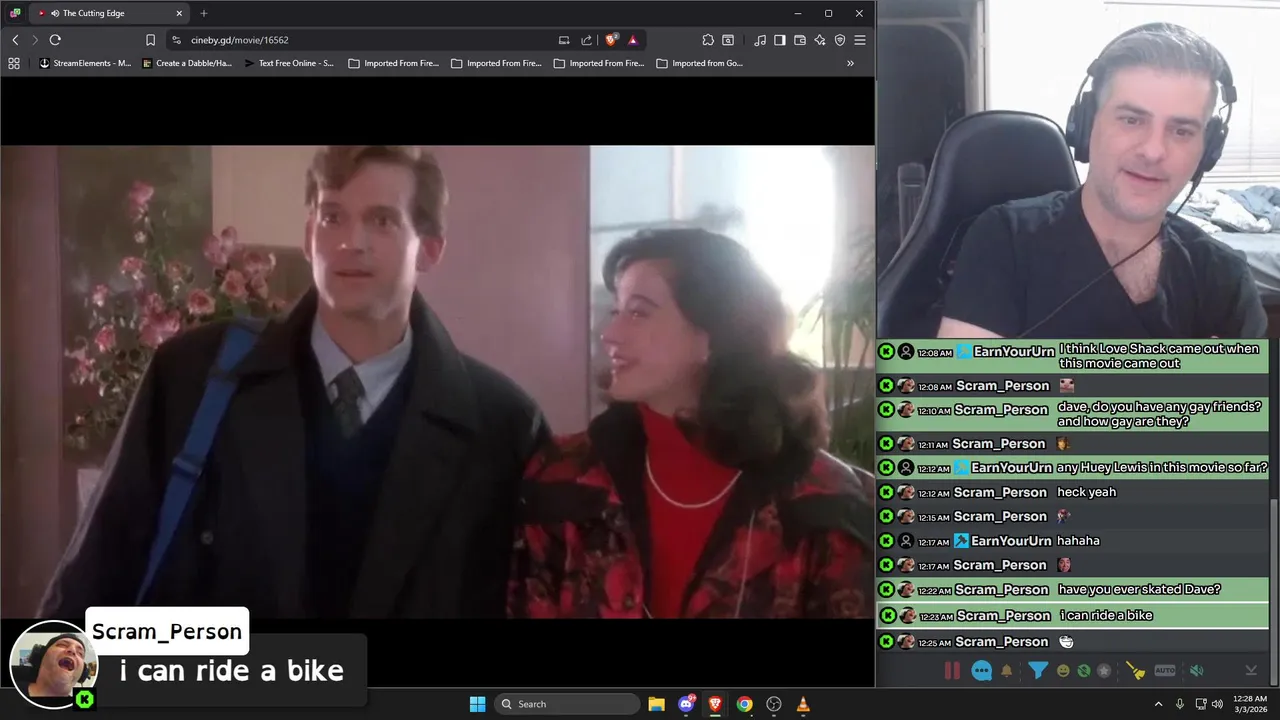This screenshot has height=720, width=1280.
Task: Open a new browser tab
Action: pos(204,13)
